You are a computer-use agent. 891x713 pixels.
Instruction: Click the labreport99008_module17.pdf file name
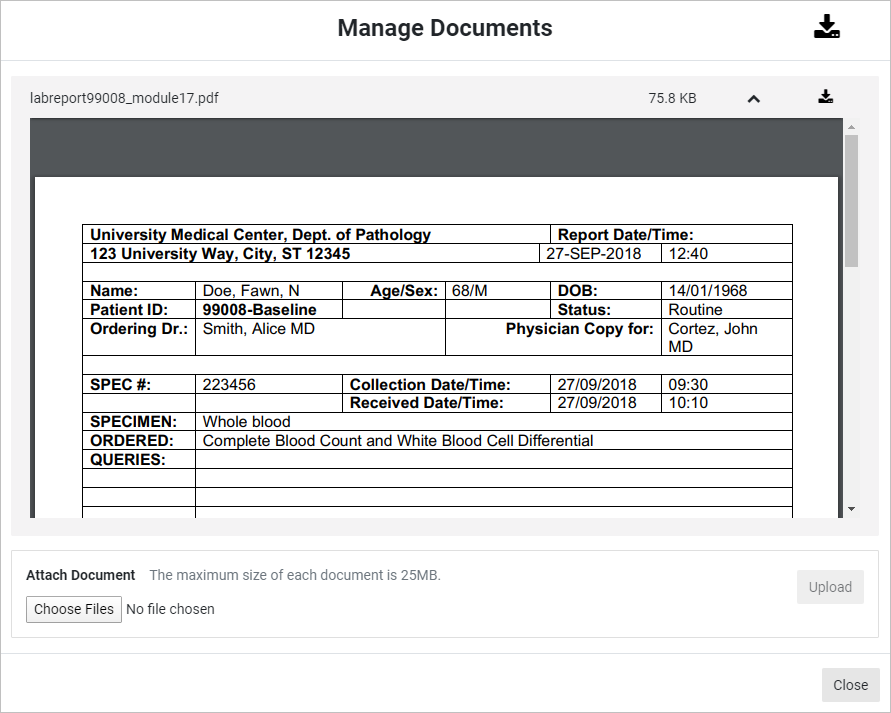pos(125,98)
